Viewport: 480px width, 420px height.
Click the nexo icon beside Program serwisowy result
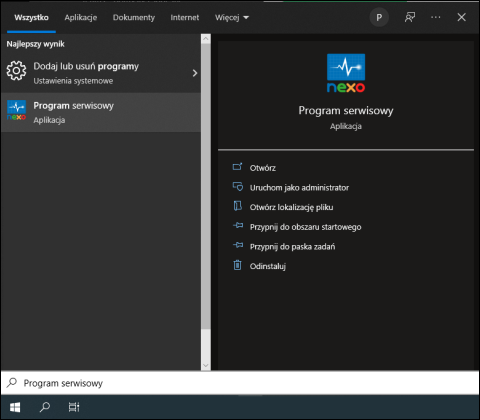point(16,110)
